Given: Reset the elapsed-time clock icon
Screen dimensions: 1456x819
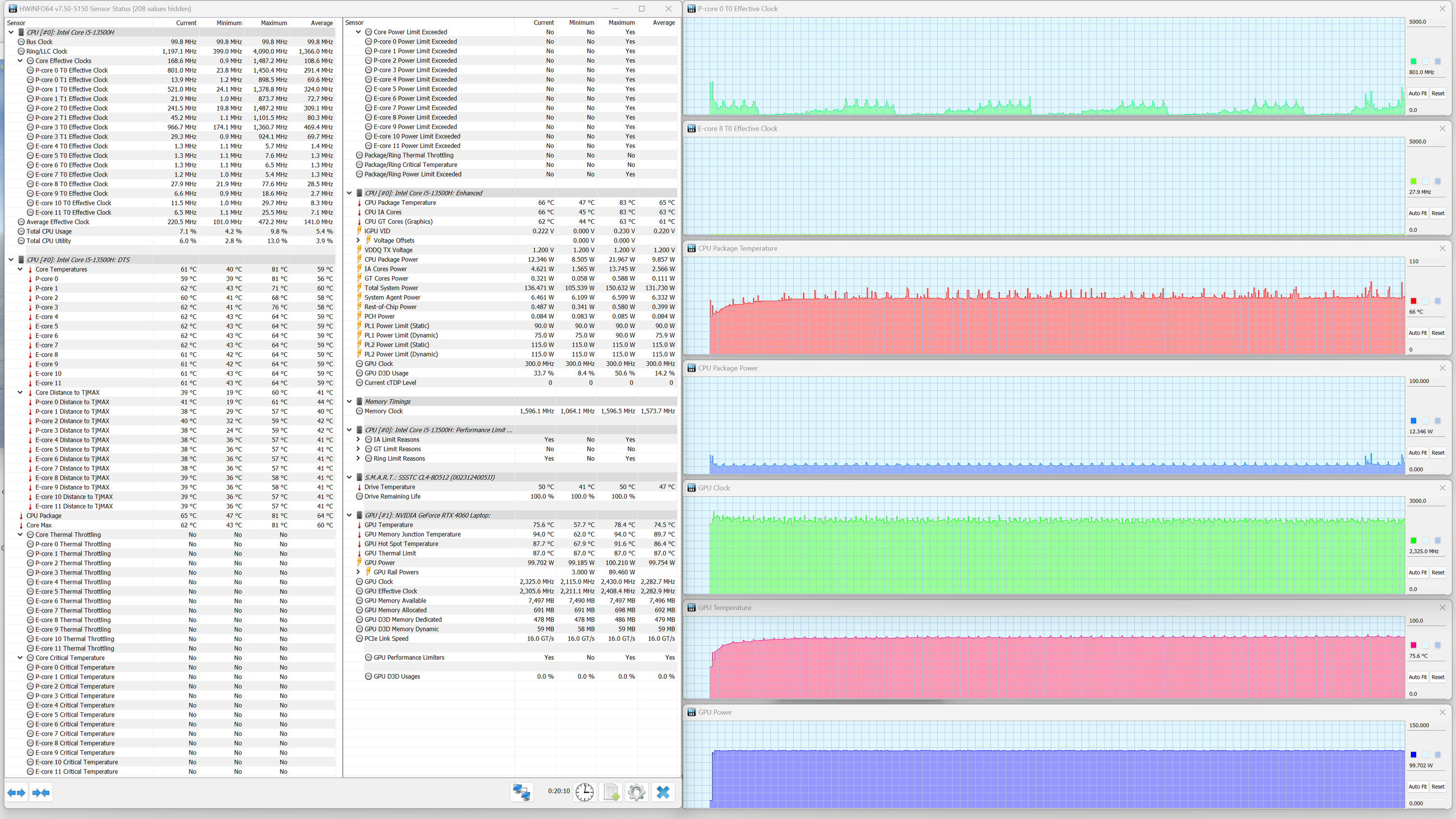Looking at the screenshot, I should 584,792.
